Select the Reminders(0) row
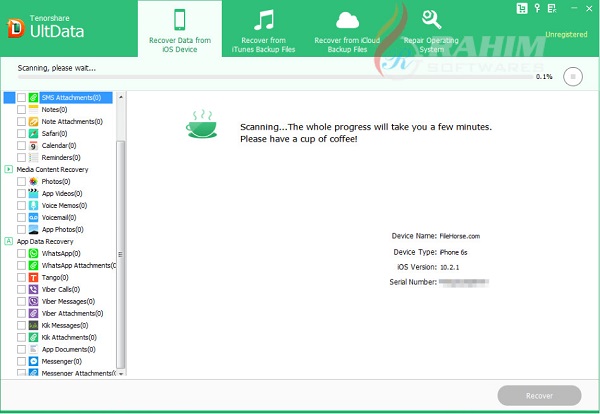 [x=61, y=158]
